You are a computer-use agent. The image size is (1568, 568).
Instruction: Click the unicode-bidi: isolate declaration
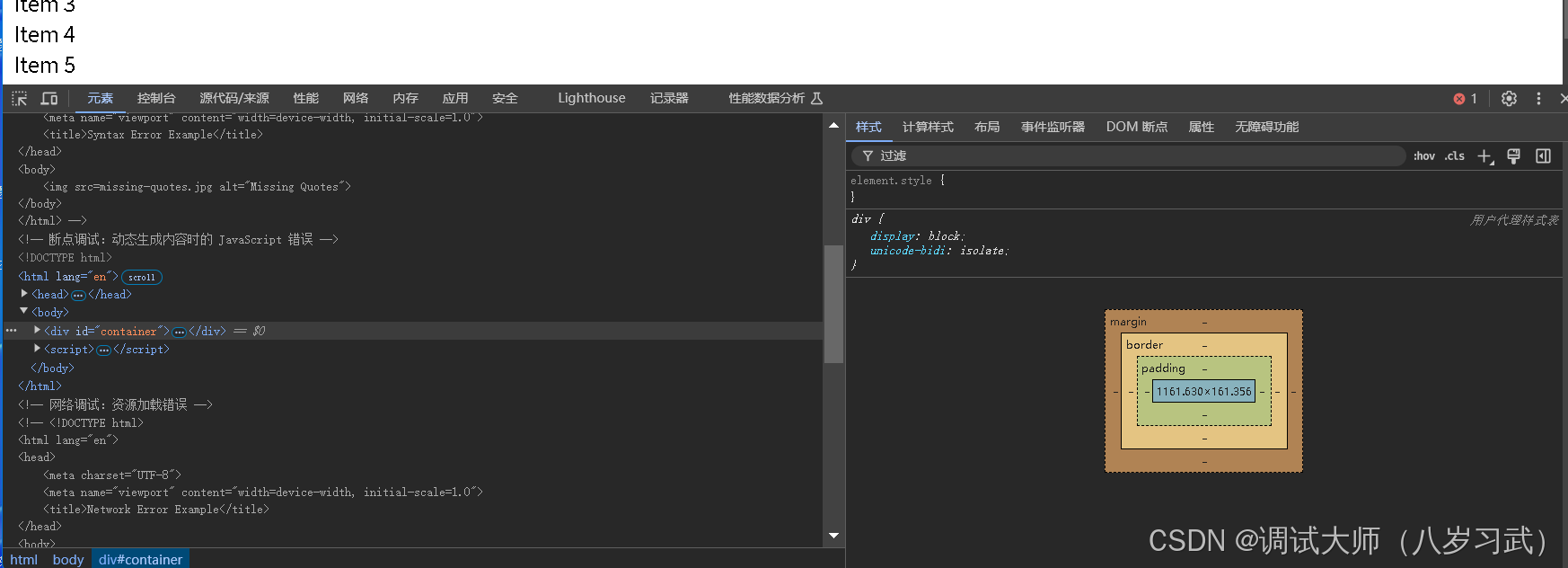coord(939,251)
